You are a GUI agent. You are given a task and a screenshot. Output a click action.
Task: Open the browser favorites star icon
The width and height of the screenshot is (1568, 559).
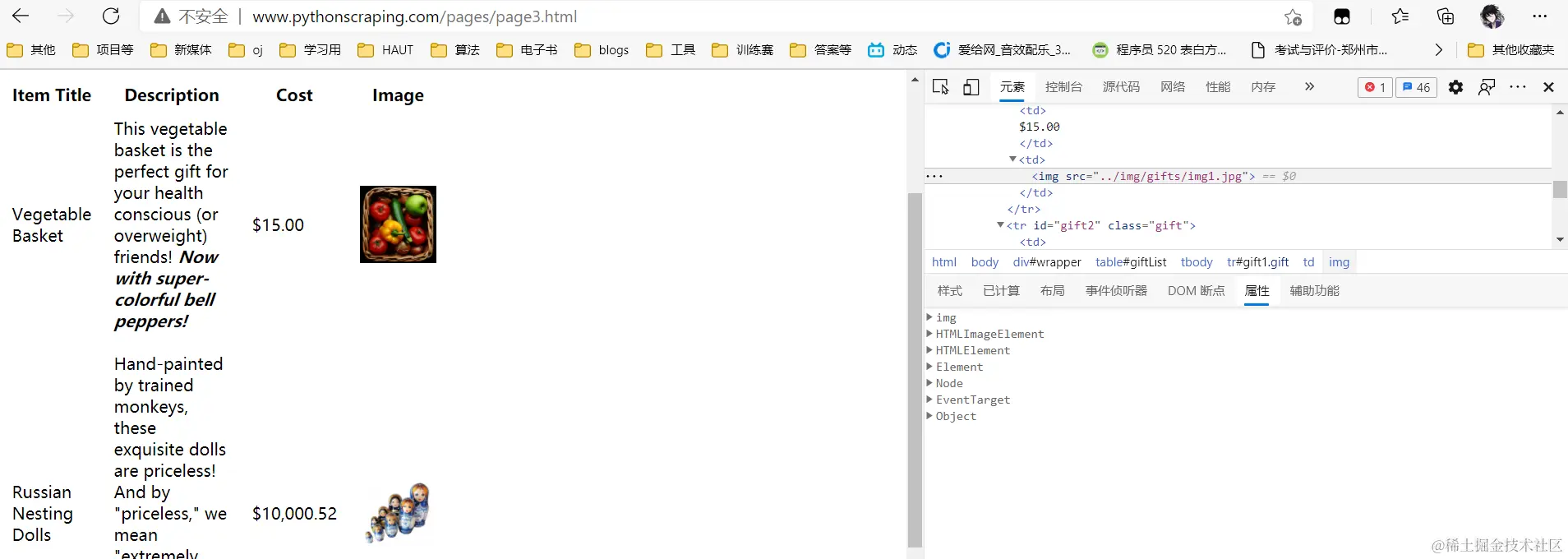pos(1400,16)
